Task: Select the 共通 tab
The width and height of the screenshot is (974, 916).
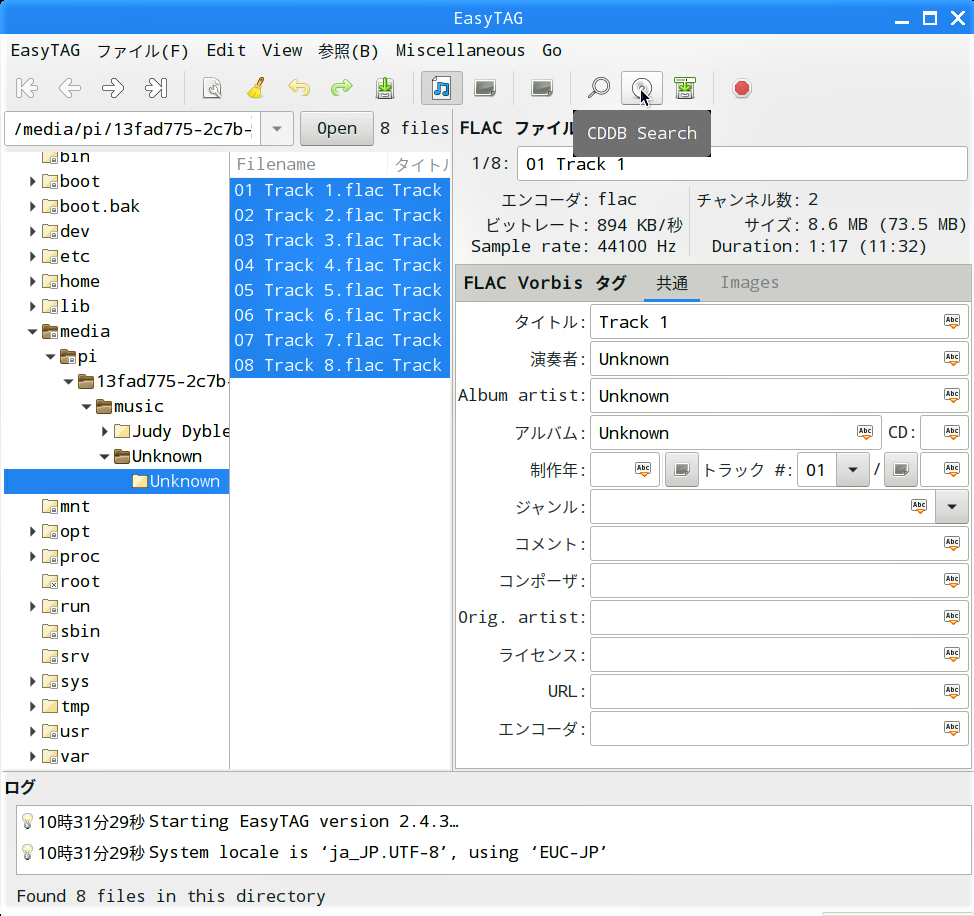Action: click(672, 283)
